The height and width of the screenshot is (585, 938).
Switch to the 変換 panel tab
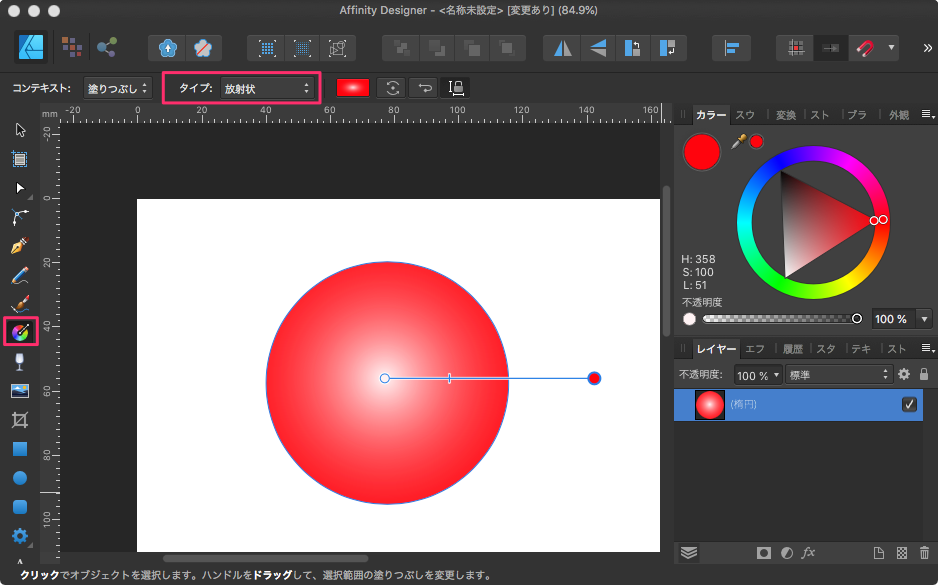(x=785, y=115)
